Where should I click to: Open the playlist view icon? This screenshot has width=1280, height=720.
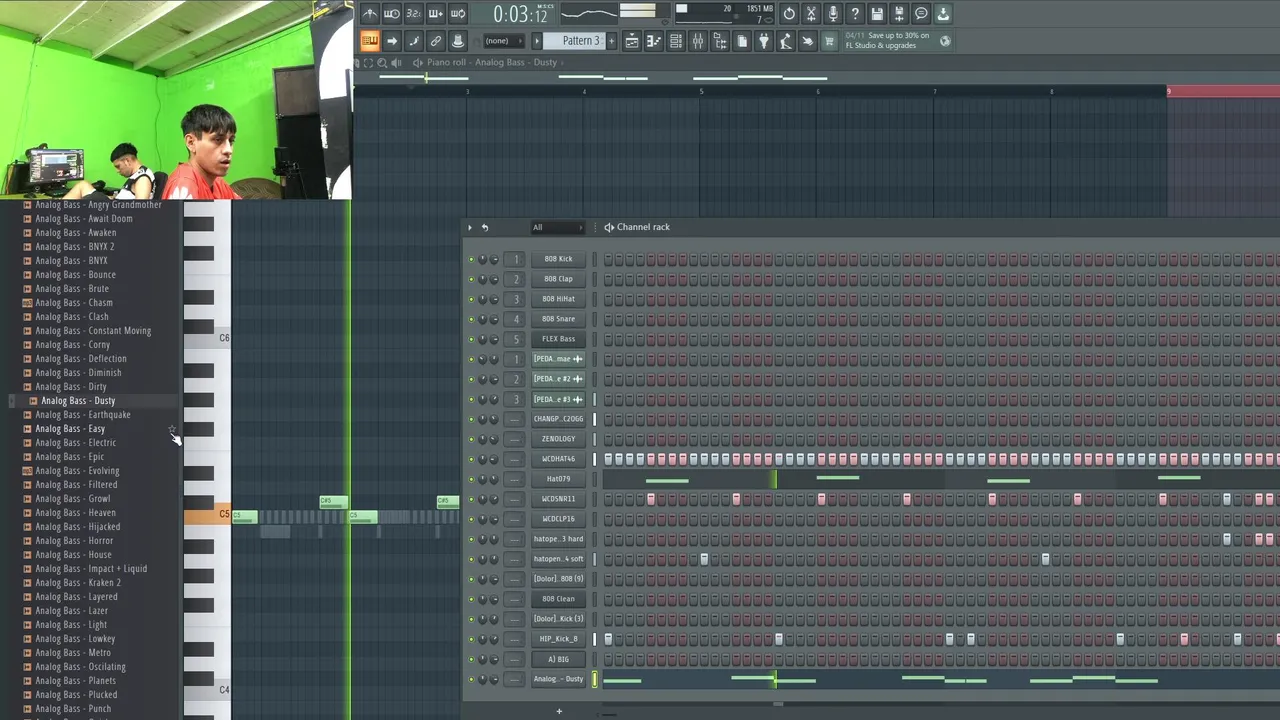click(x=632, y=41)
